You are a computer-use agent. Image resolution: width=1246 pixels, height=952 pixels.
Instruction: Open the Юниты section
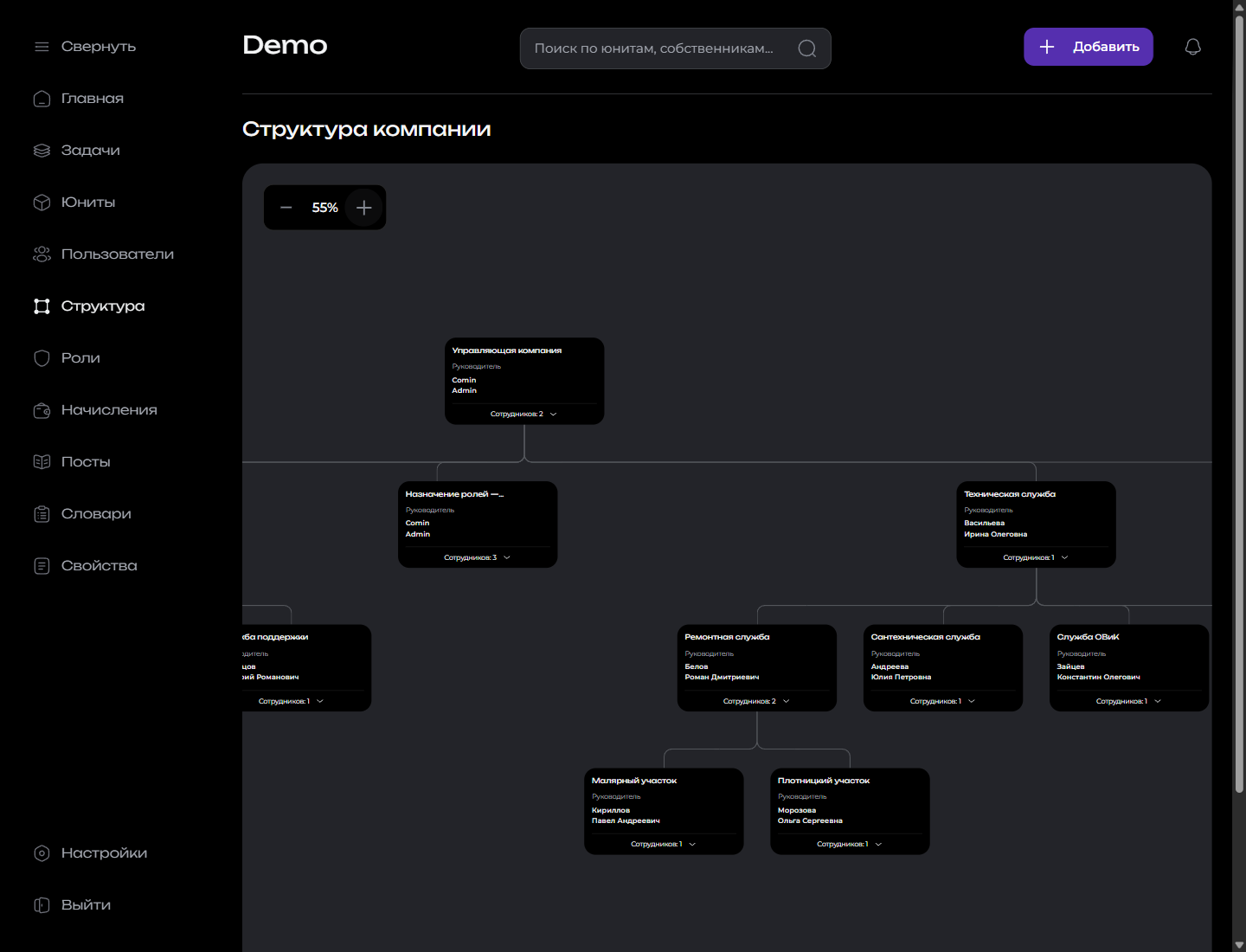pyautogui.click(x=88, y=203)
